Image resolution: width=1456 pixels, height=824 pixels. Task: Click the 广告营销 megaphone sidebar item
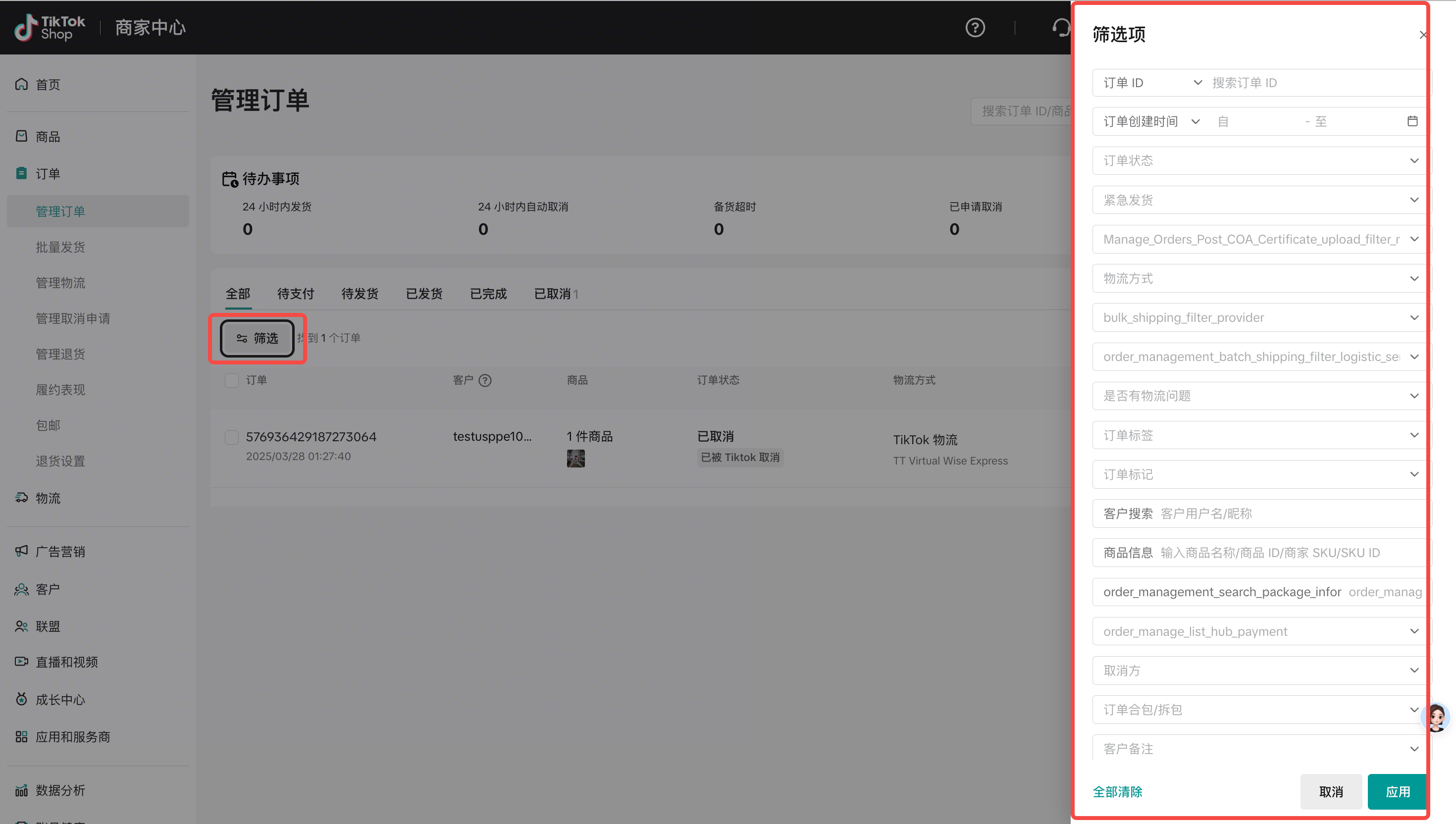click(60, 551)
